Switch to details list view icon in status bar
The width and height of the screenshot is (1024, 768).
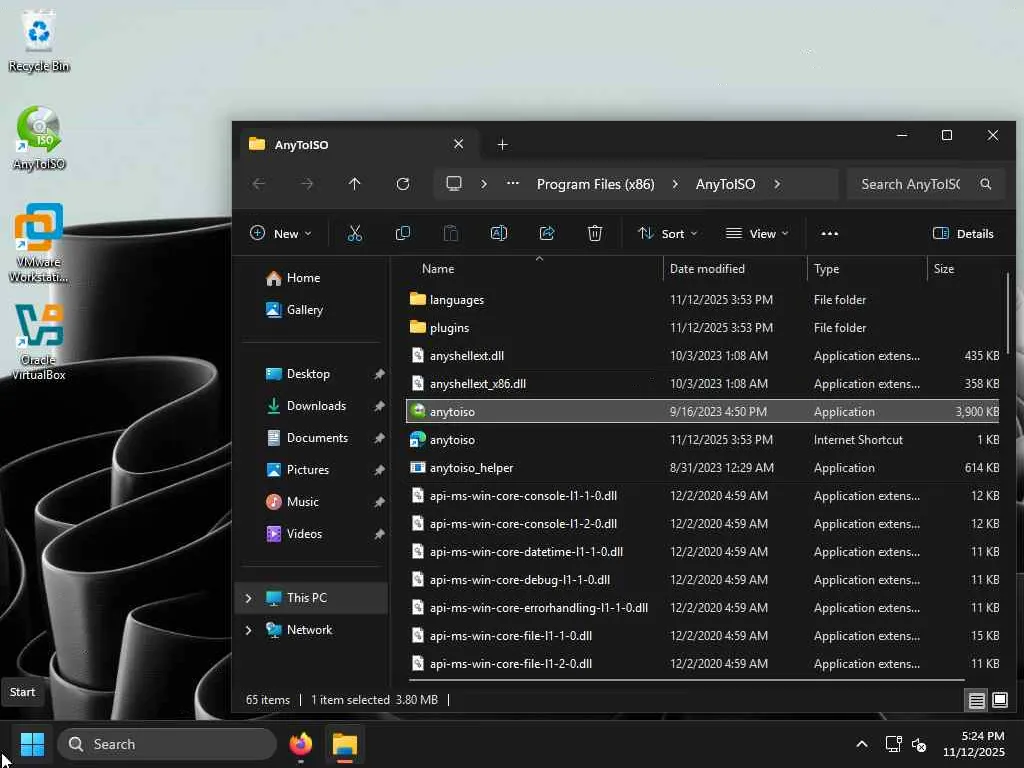[x=976, y=700]
